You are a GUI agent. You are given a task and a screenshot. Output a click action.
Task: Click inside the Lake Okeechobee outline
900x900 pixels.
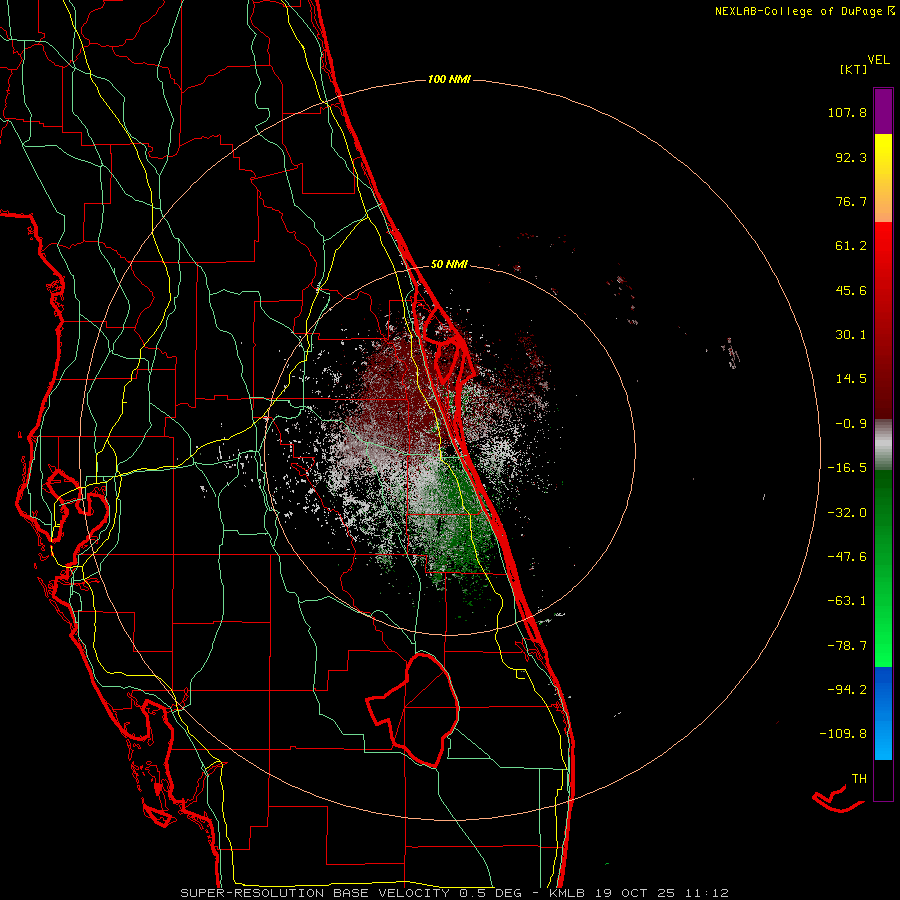(422, 709)
